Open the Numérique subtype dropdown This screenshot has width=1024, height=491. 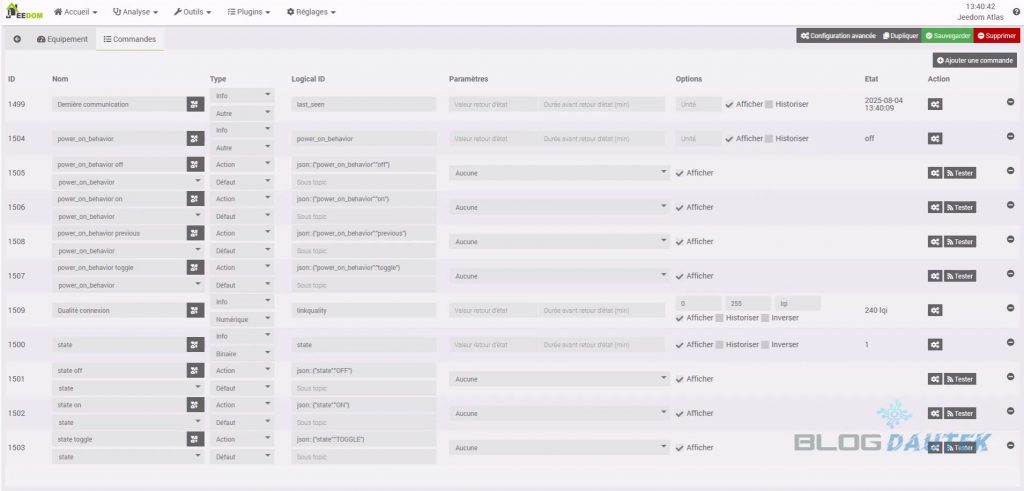coord(241,319)
